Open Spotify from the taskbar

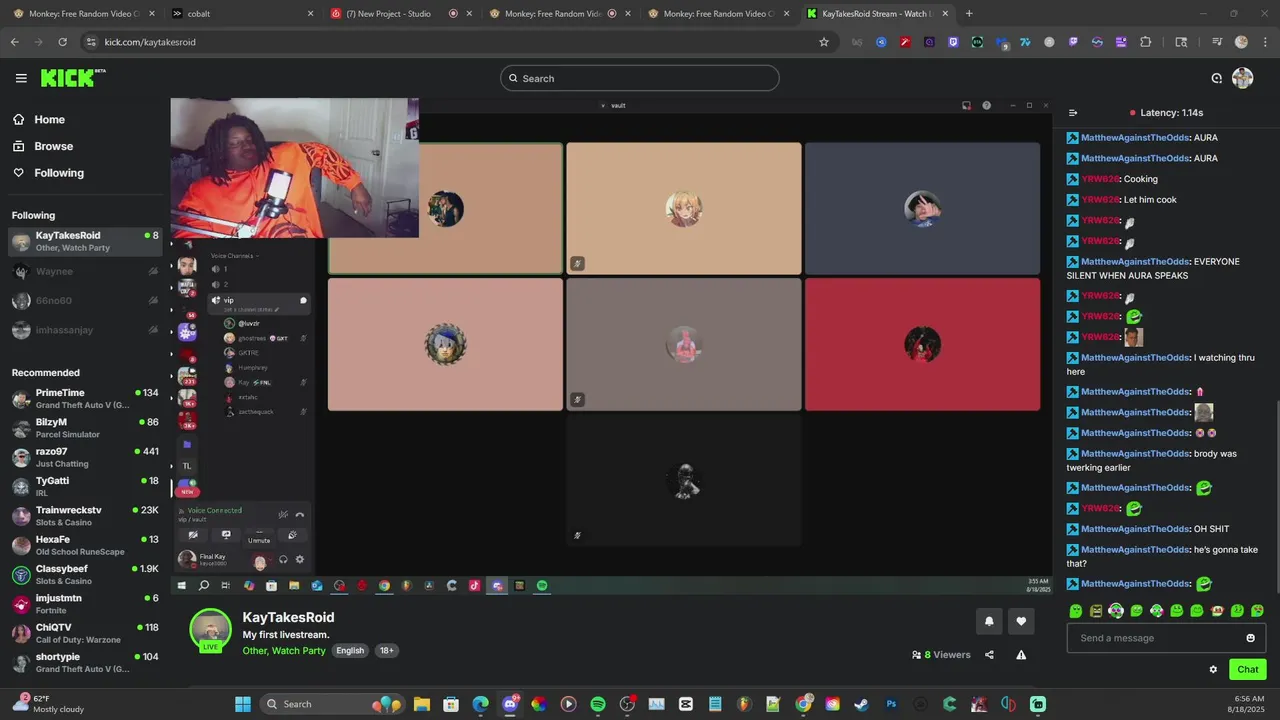[x=598, y=704]
